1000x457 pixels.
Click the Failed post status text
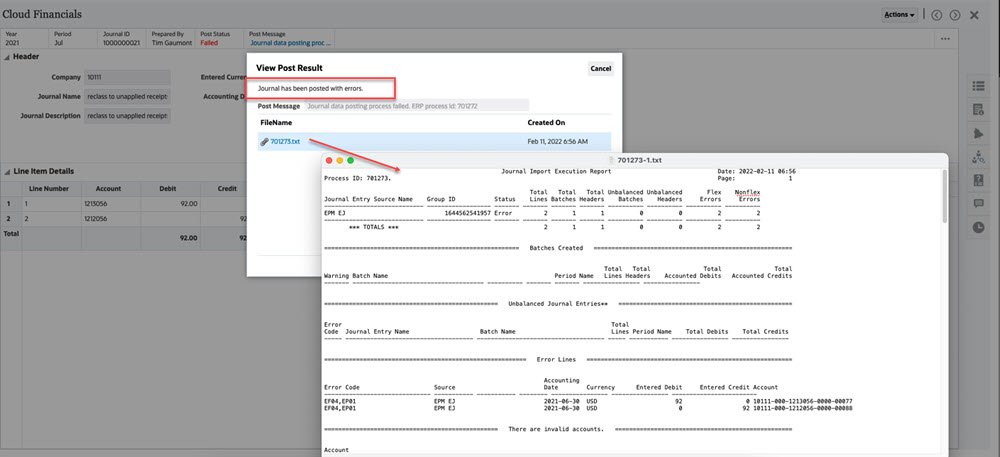coord(209,43)
